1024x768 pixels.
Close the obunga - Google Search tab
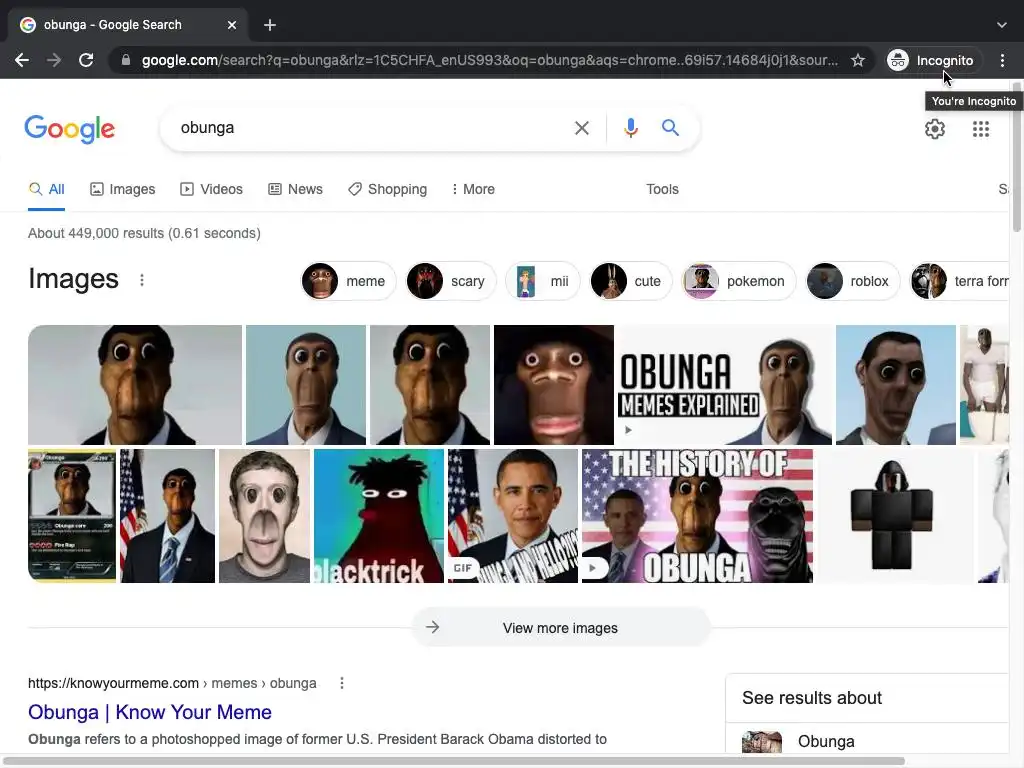coord(232,25)
